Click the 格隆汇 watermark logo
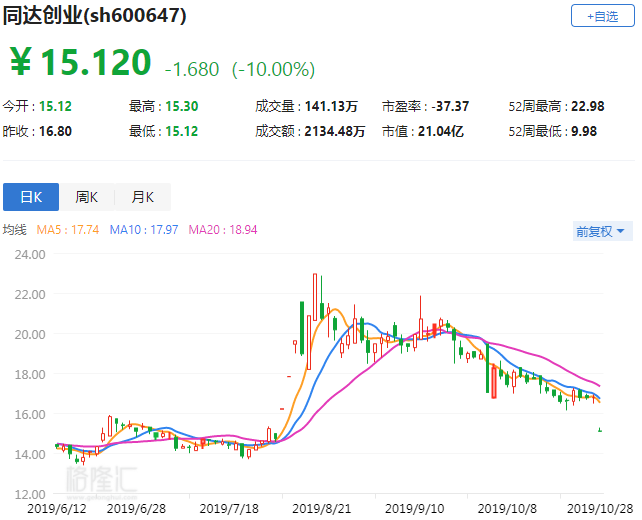The height and width of the screenshot is (520, 642). coord(102,480)
